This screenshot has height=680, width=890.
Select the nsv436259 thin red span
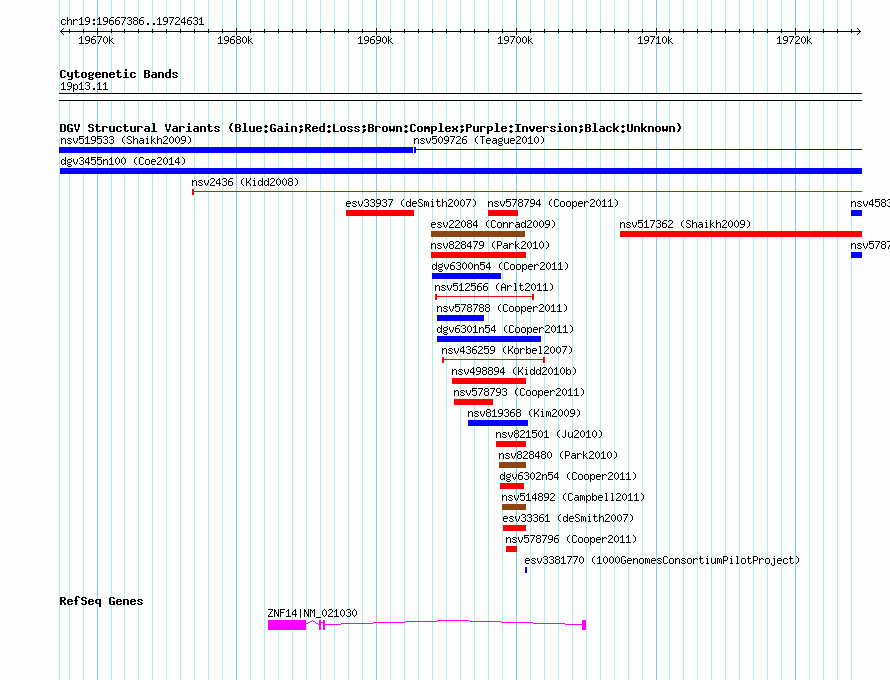coord(493,360)
